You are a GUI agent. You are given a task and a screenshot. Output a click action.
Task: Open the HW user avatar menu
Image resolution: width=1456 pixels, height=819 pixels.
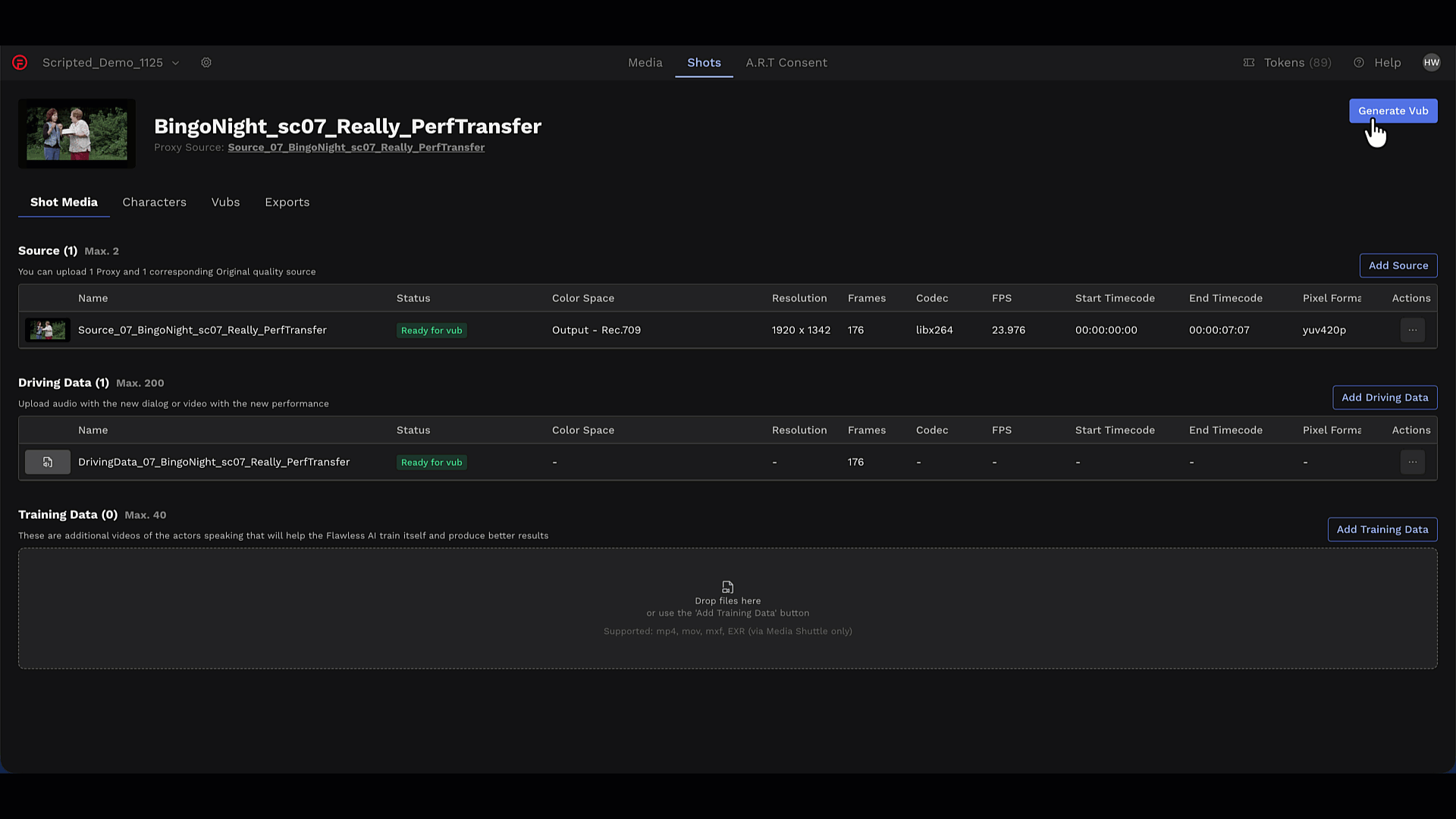[1431, 63]
